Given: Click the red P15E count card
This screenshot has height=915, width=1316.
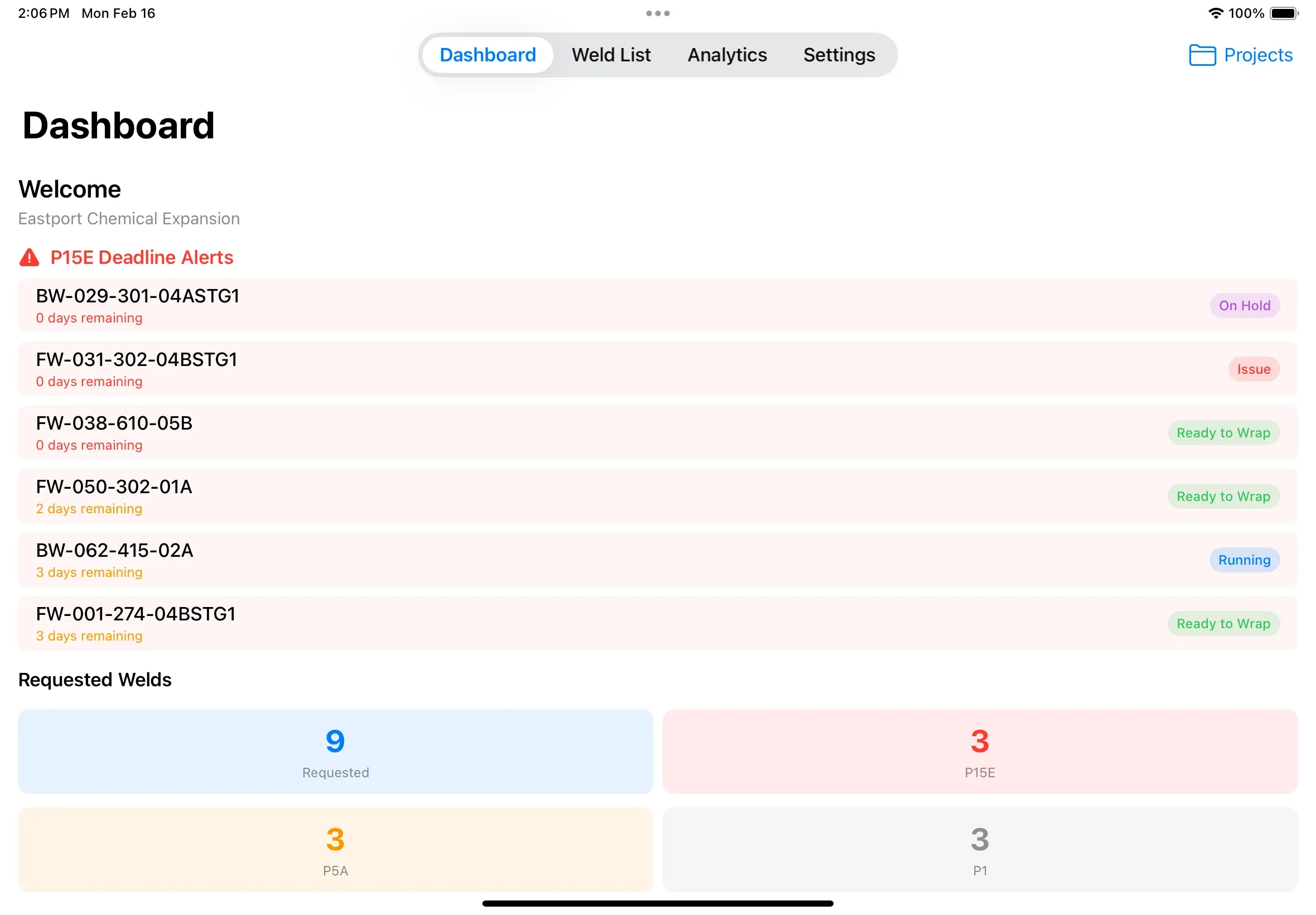Looking at the screenshot, I should (x=980, y=752).
